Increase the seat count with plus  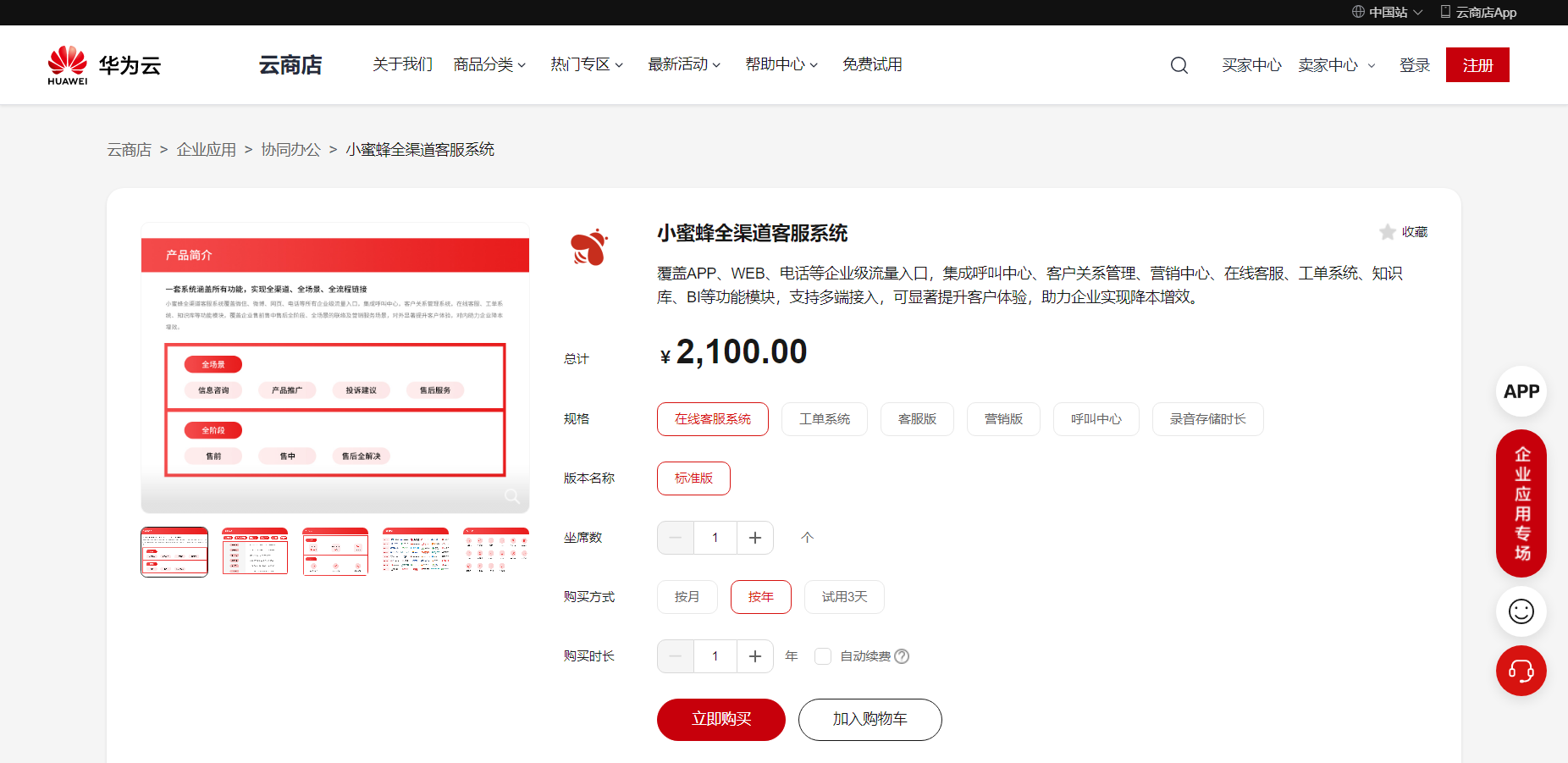tap(754, 538)
